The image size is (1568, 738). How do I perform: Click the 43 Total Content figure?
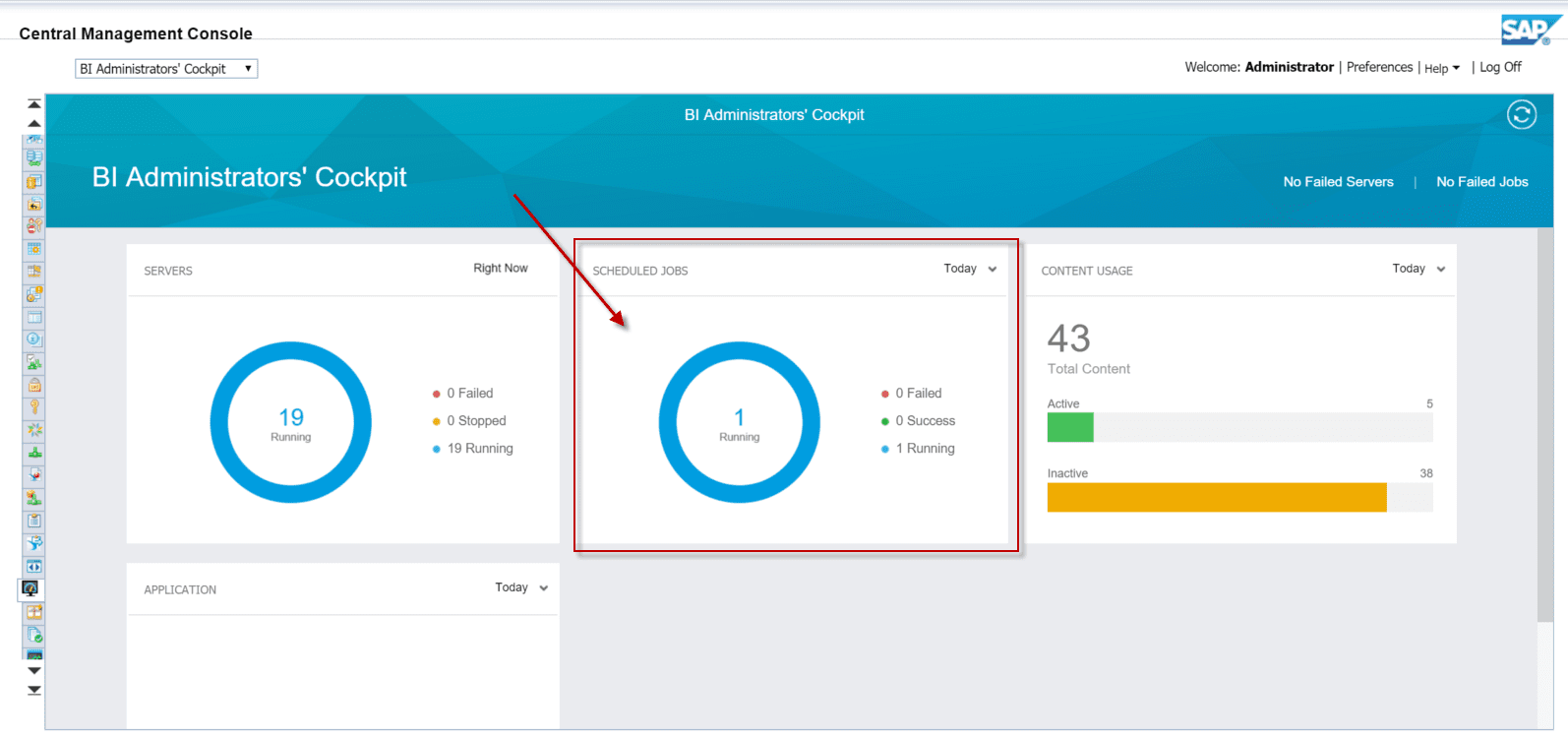pyautogui.click(x=1069, y=338)
